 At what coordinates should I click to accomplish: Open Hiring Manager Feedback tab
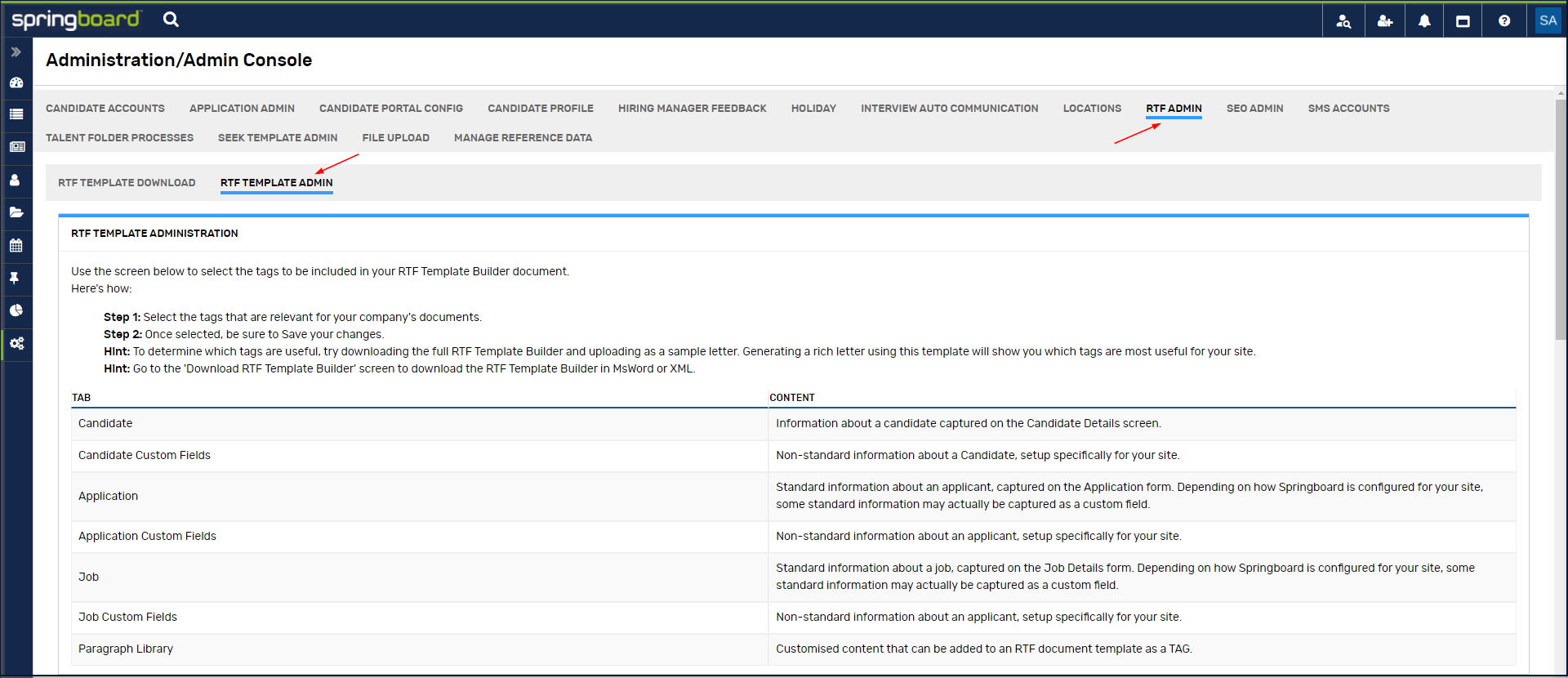point(693,108)
